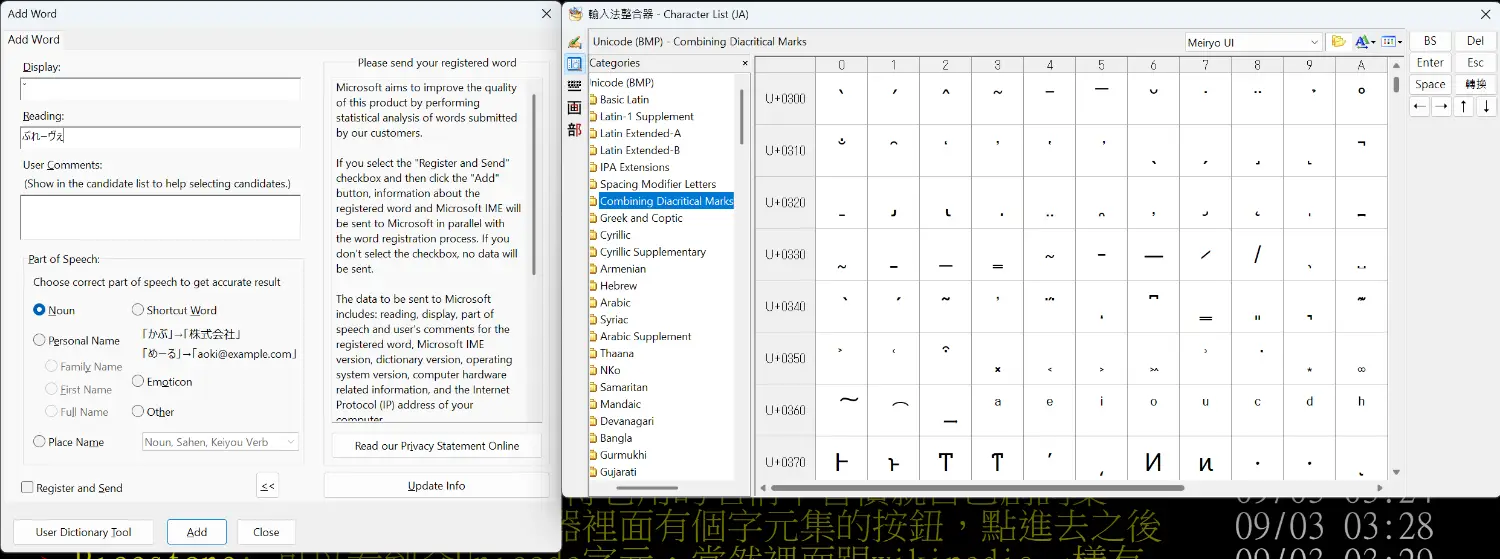Select the Character List applet icon

[x=574, y=64]
